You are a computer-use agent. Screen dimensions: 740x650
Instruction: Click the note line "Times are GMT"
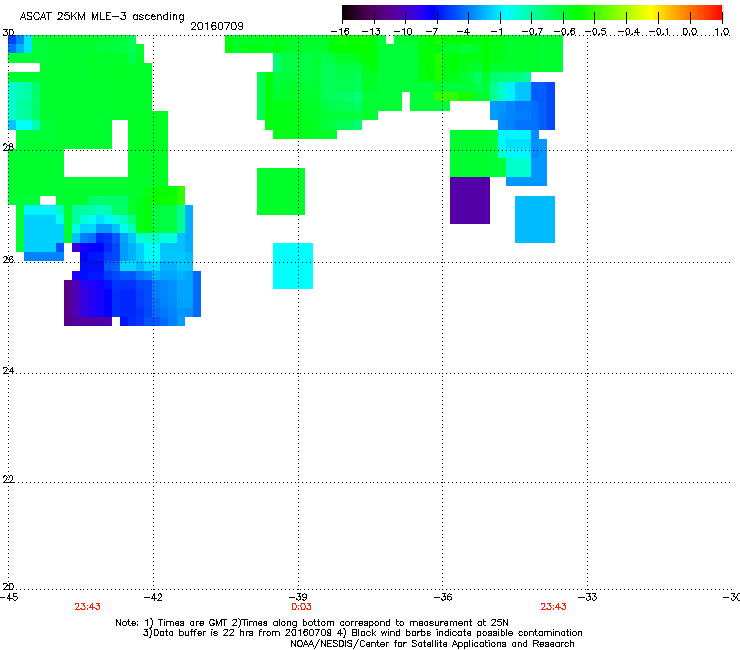click(x=312, y=623)
